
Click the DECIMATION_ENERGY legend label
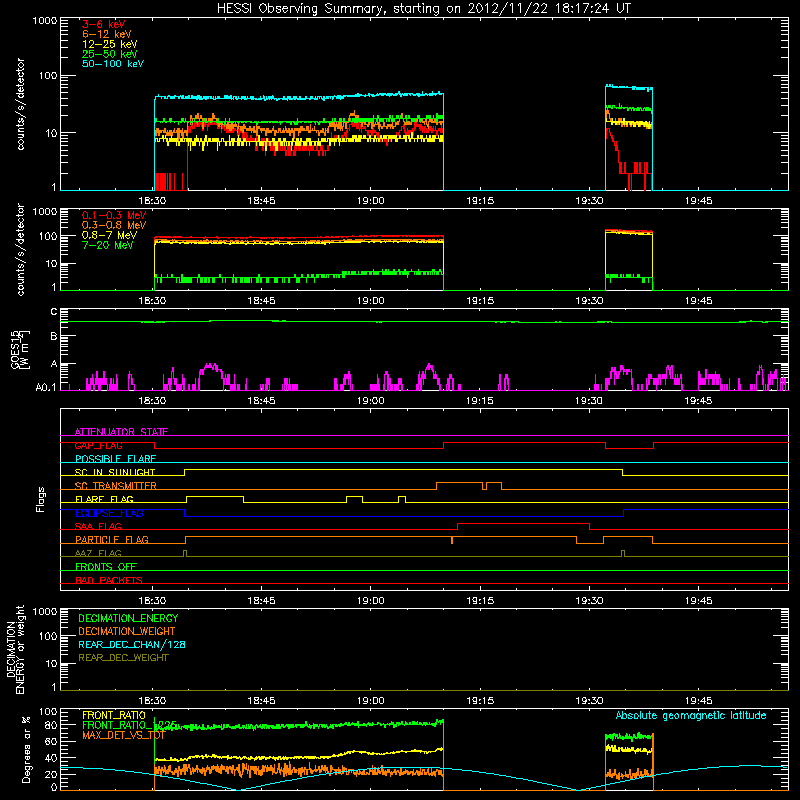tap(128, 618)
